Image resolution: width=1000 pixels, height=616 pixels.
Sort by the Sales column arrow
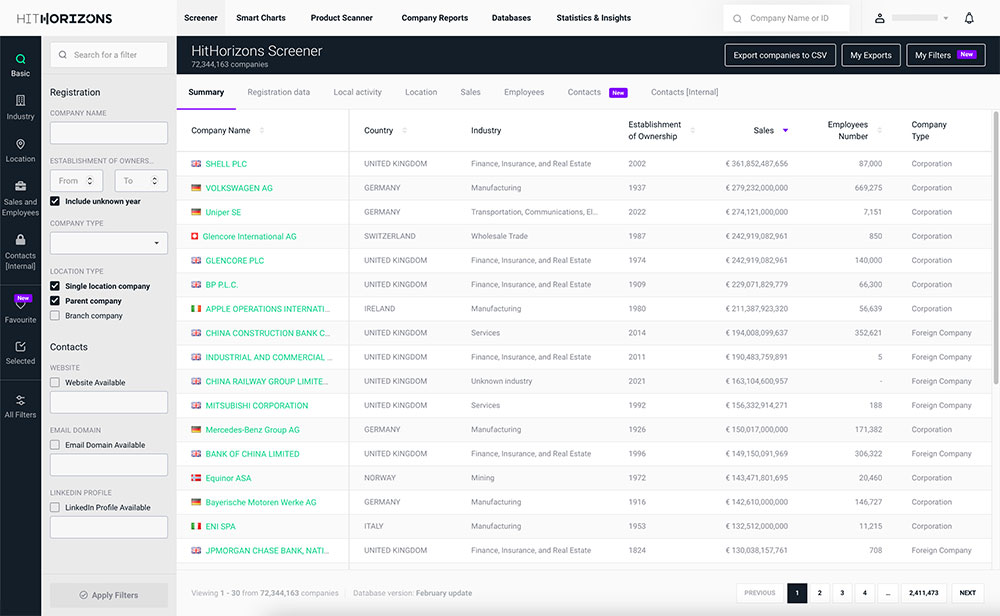[785, 131]
